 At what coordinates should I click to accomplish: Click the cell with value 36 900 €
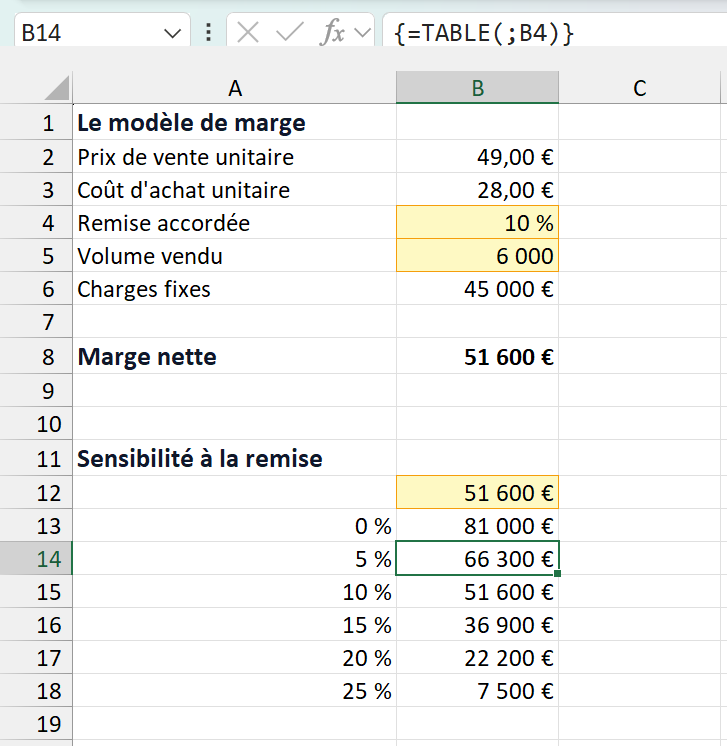(477, 625)
